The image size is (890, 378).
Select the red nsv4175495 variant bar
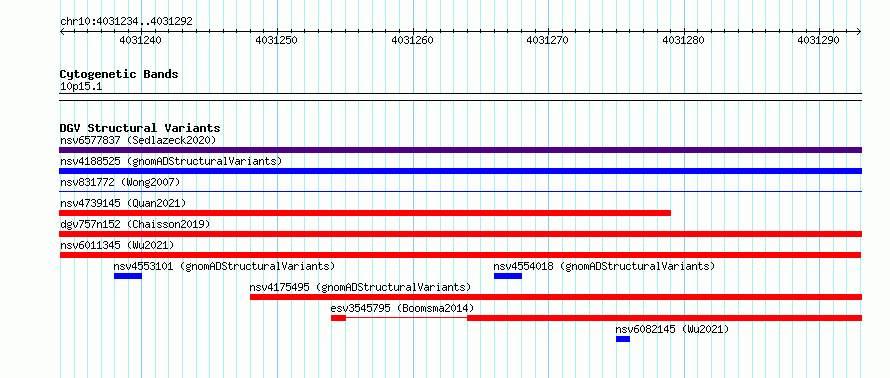pyautogui.click(x=556, y=297)
